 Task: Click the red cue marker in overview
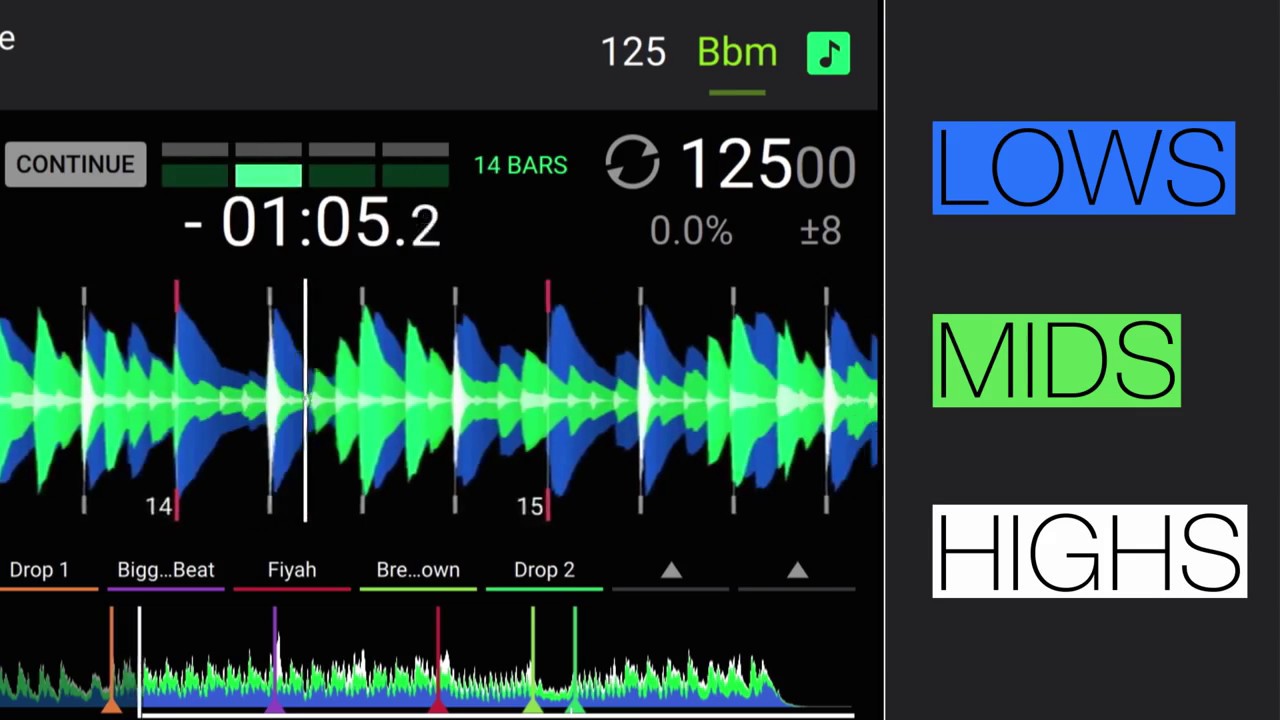(x=438, y=660)
